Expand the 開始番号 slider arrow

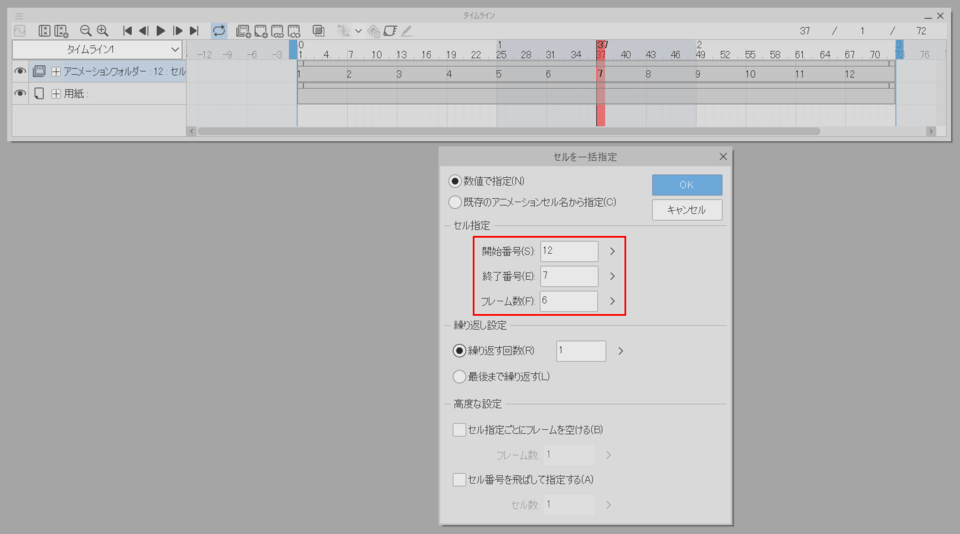(x=612, y=252)
